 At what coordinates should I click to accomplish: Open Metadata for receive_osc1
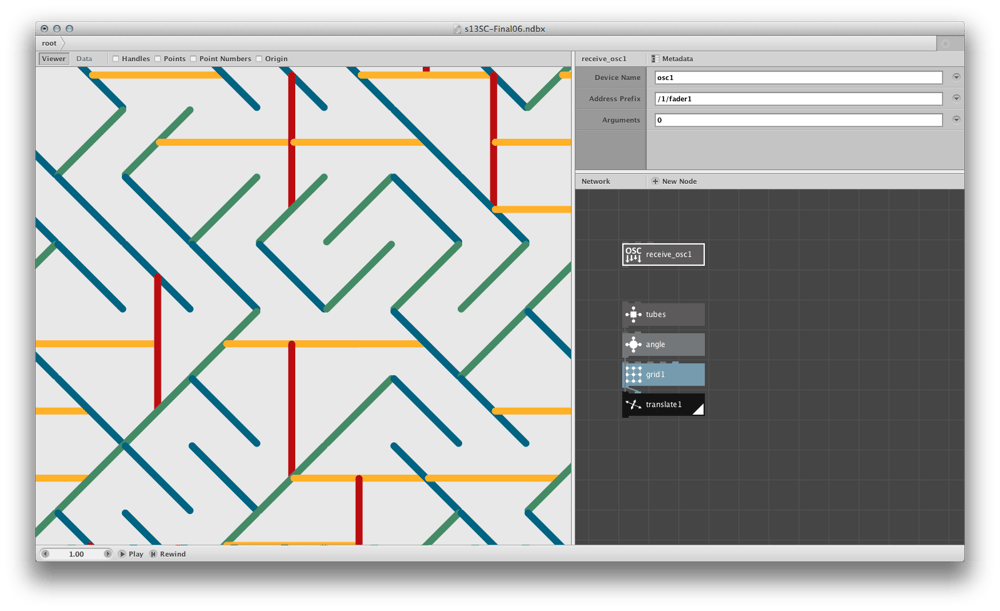(x=677, y=59)
